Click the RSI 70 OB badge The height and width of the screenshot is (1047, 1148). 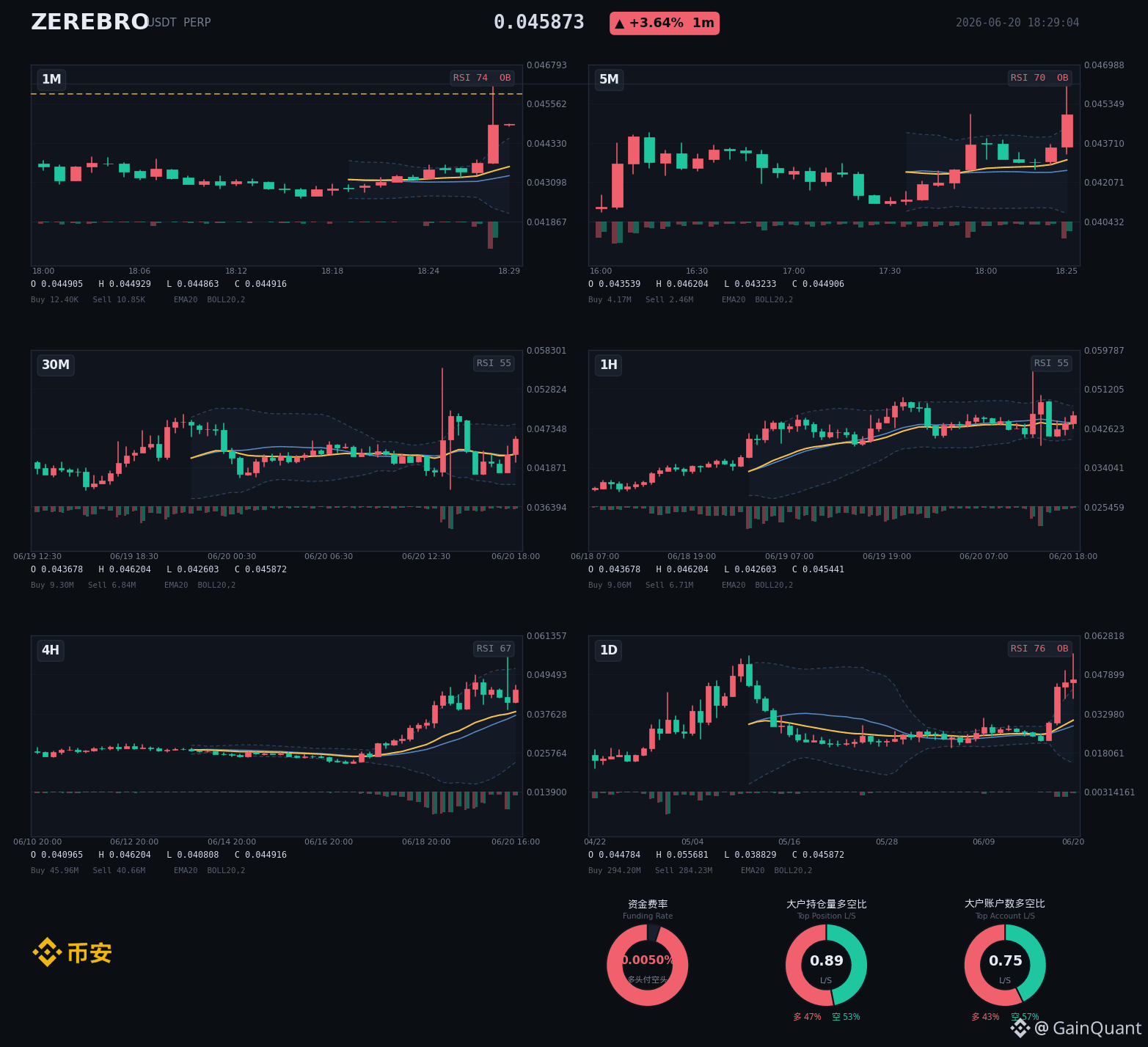click(1039, 78)
